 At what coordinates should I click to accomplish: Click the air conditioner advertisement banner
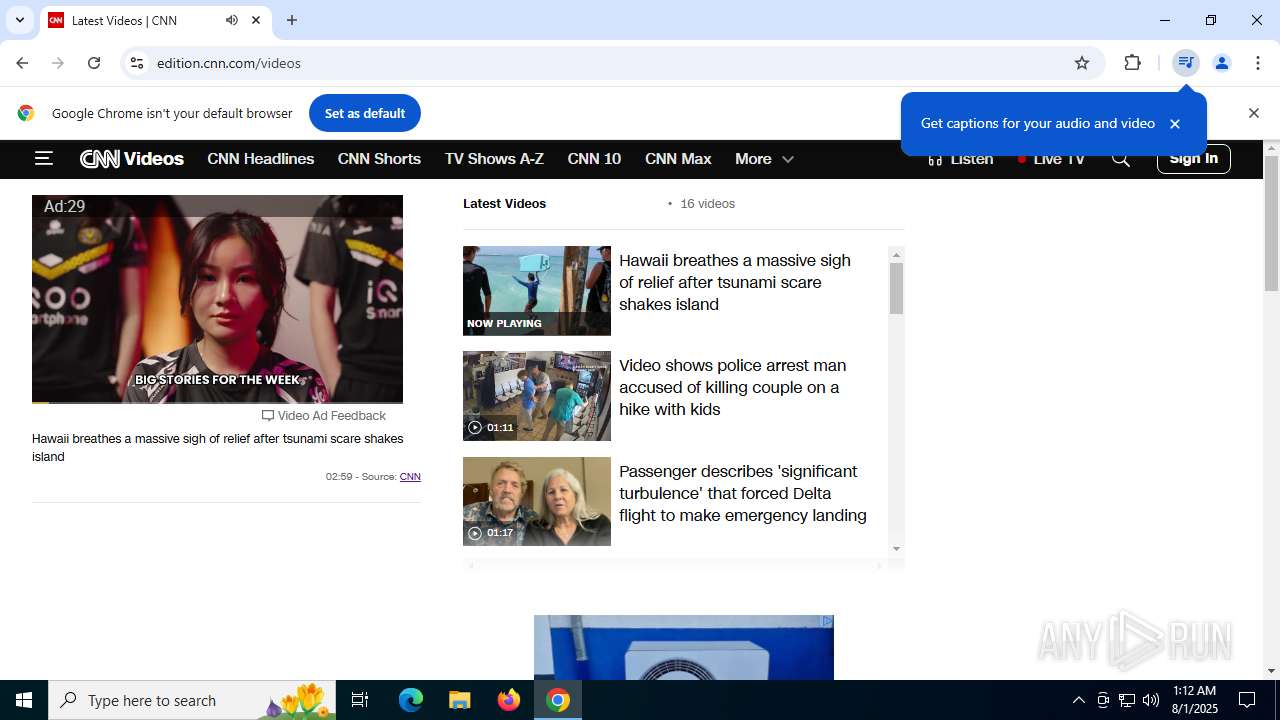(684, 648)
